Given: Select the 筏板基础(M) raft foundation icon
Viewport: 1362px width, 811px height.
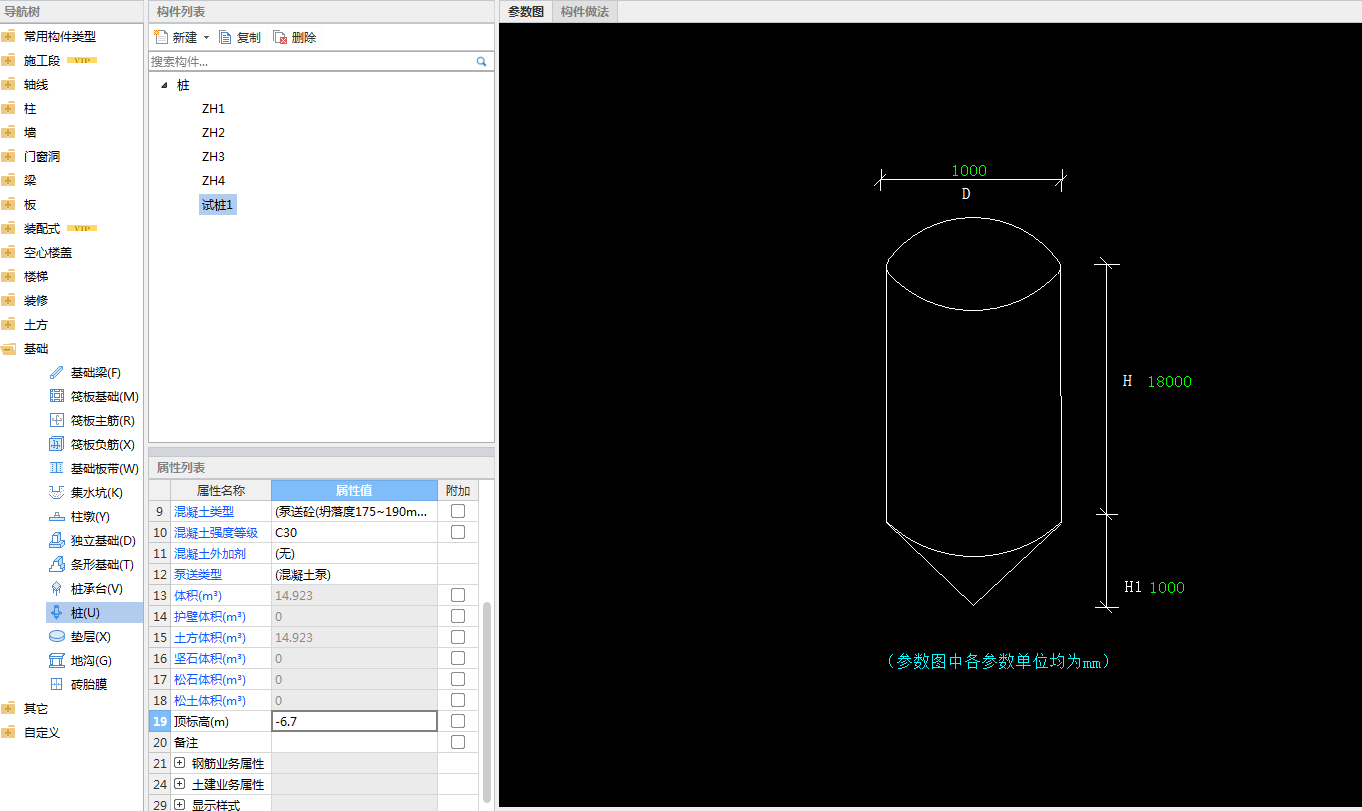Looking at the screenshot, I should pos(57,396).
